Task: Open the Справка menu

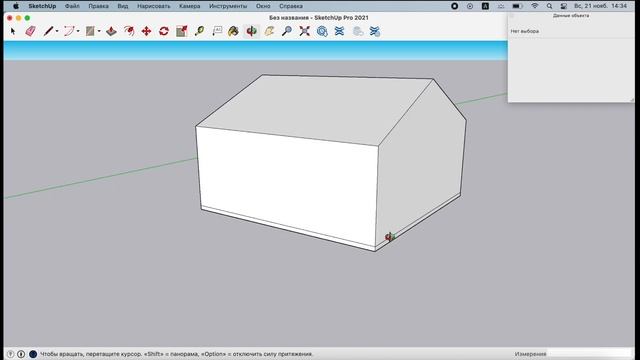Action: 291,6
